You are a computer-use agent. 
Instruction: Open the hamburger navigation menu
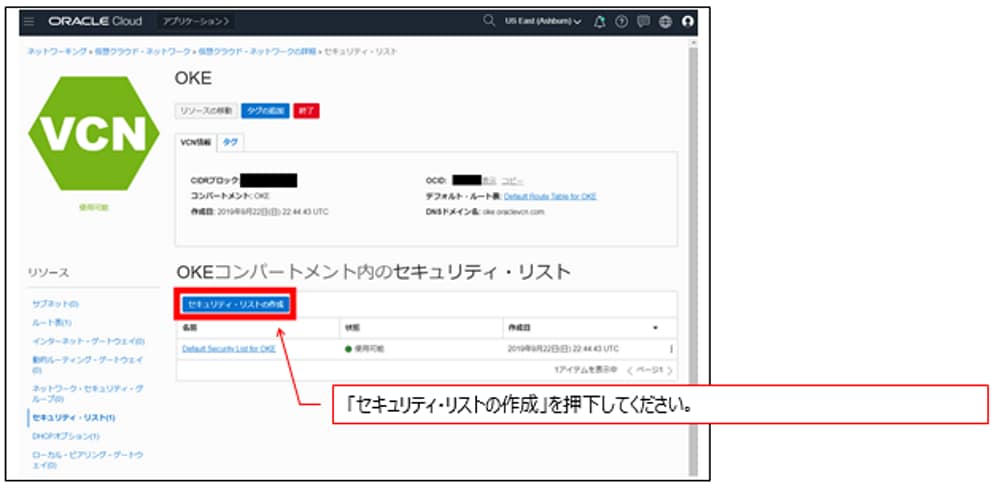(29, 22)
